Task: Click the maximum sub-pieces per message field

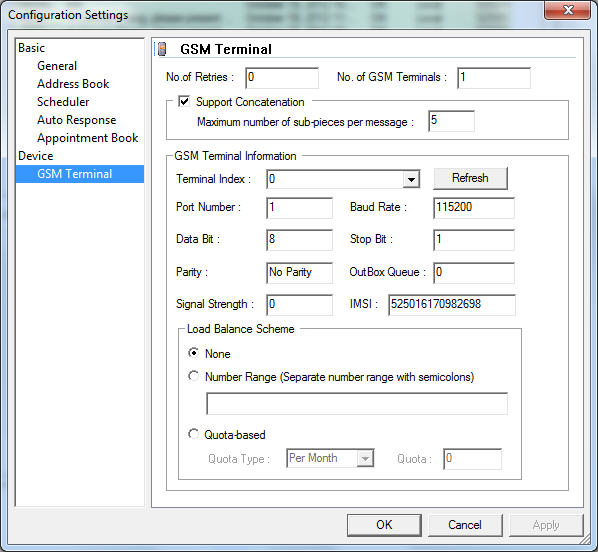Action: pyautogui.click(x=451, y=121)
